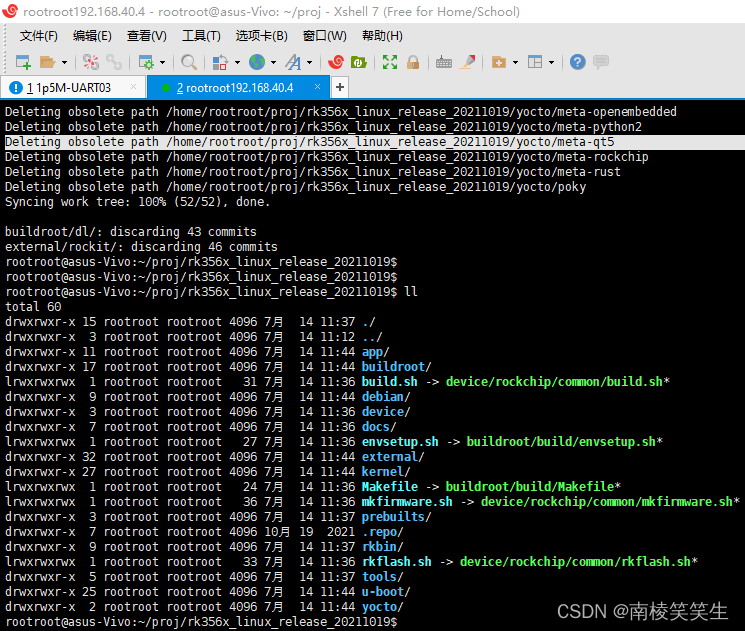This screenshot has width=745, height=631.
Task: Click the Find magnifier icon
Action: point(189,62)
